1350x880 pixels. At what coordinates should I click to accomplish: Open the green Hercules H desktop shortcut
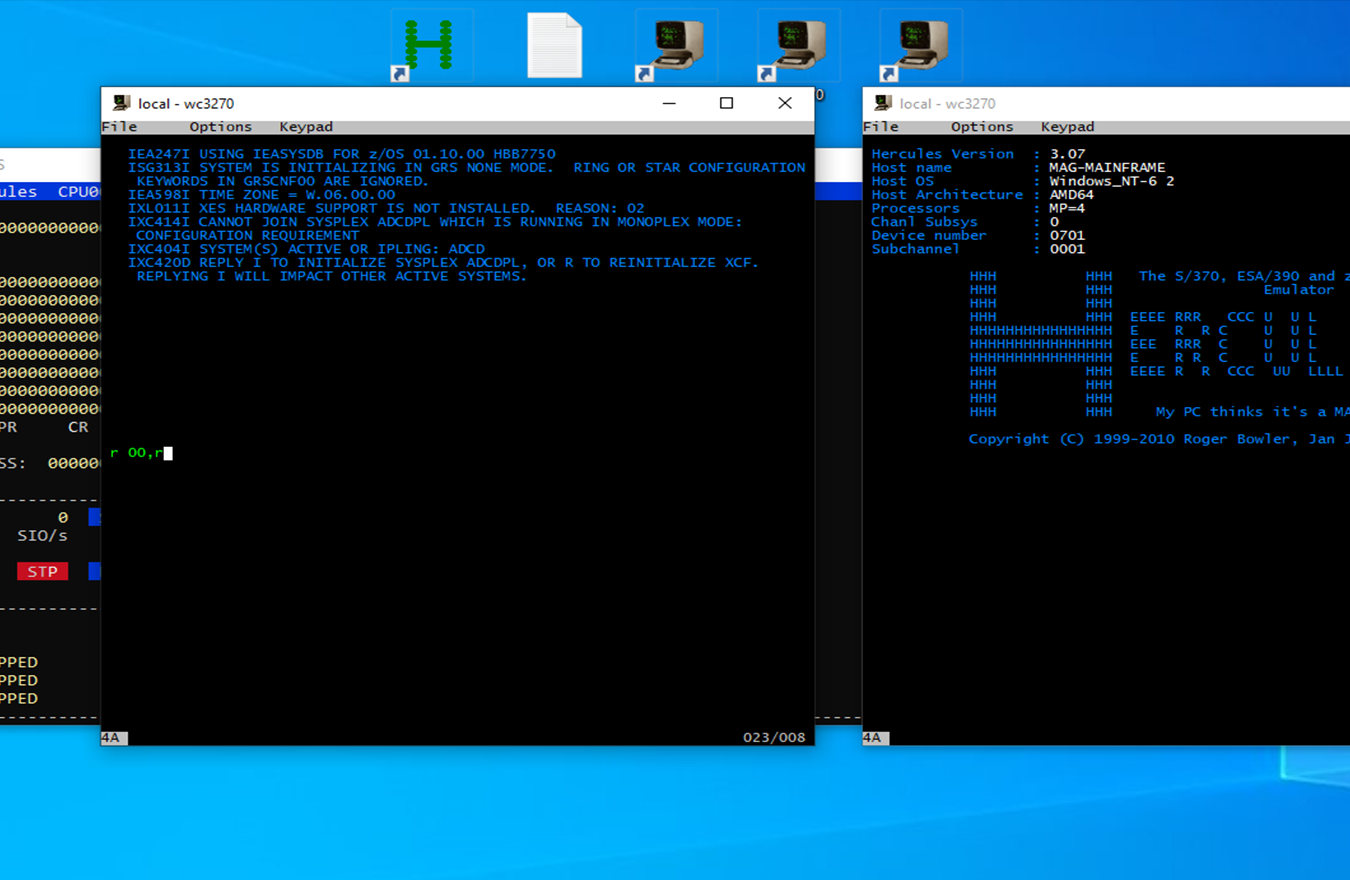pos(429,46)
